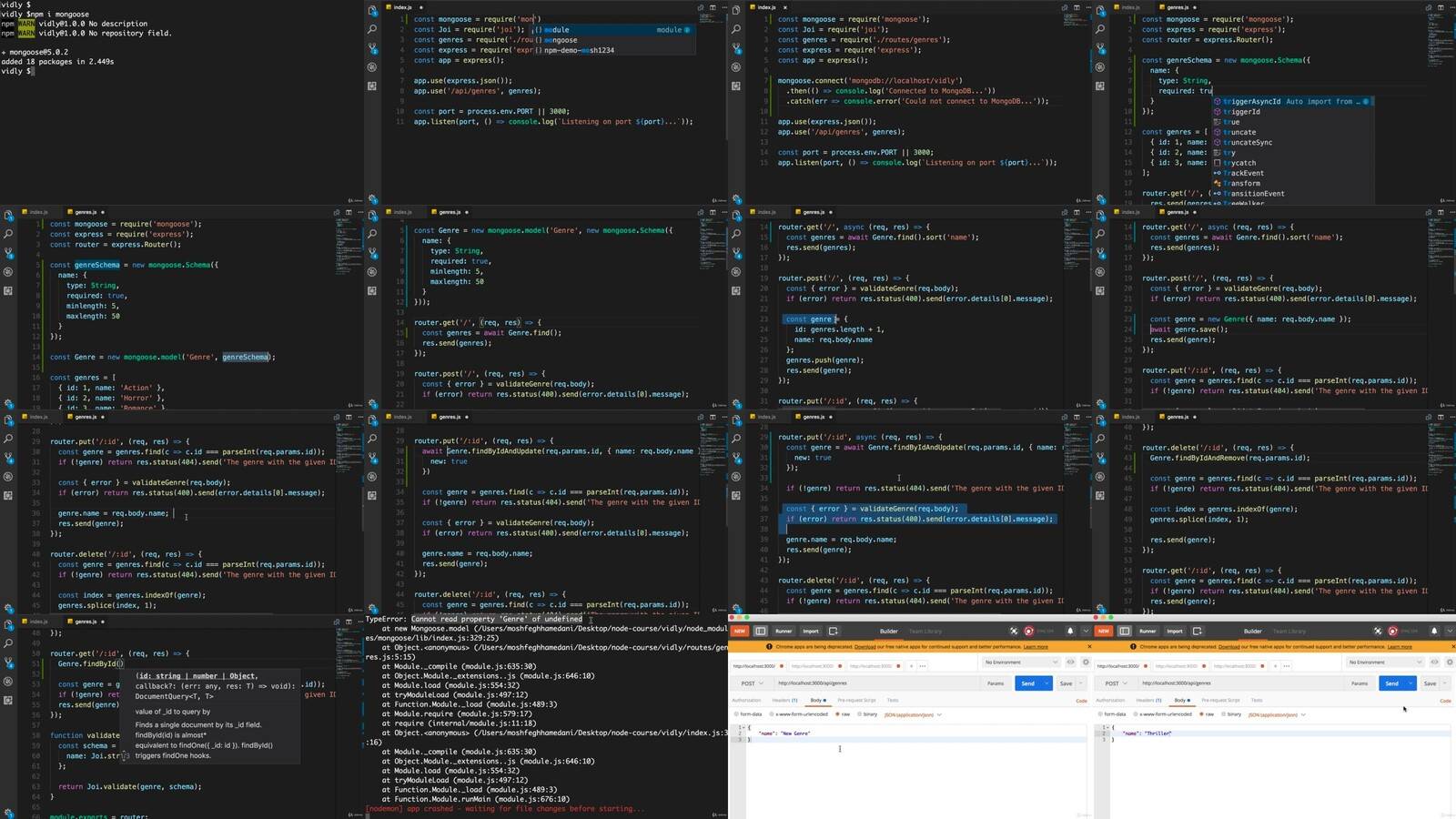This screenshot has width=1456, height=819.
Task: Click satellite interceptor icon in Postman with "New Genre"
Action: click(x=1014, y=631)
